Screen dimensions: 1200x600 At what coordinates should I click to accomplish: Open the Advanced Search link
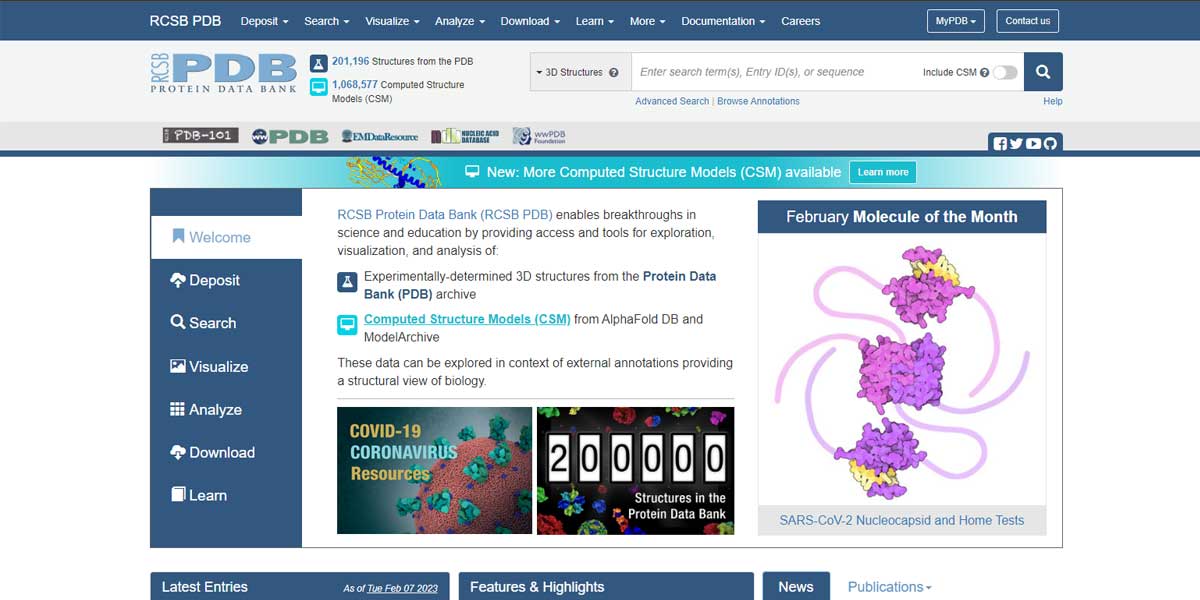tap(672, 101)
